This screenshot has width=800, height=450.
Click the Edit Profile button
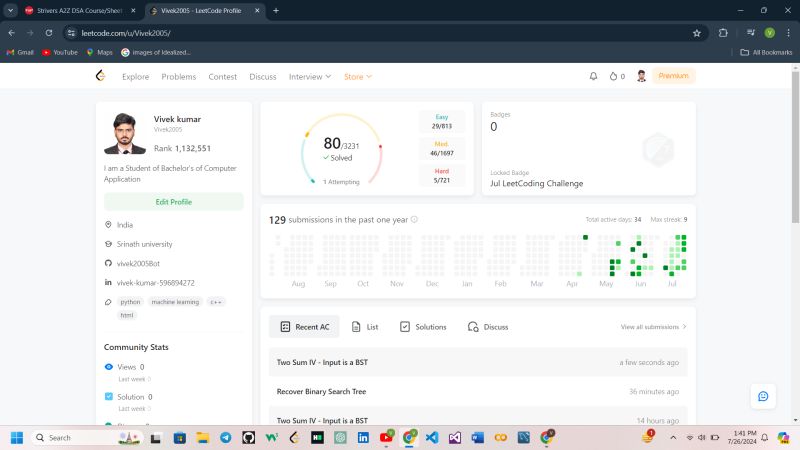tap(174, 202)
